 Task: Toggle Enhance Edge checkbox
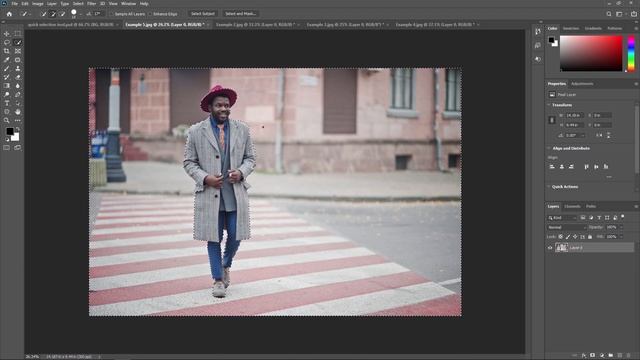coord(150,14)
